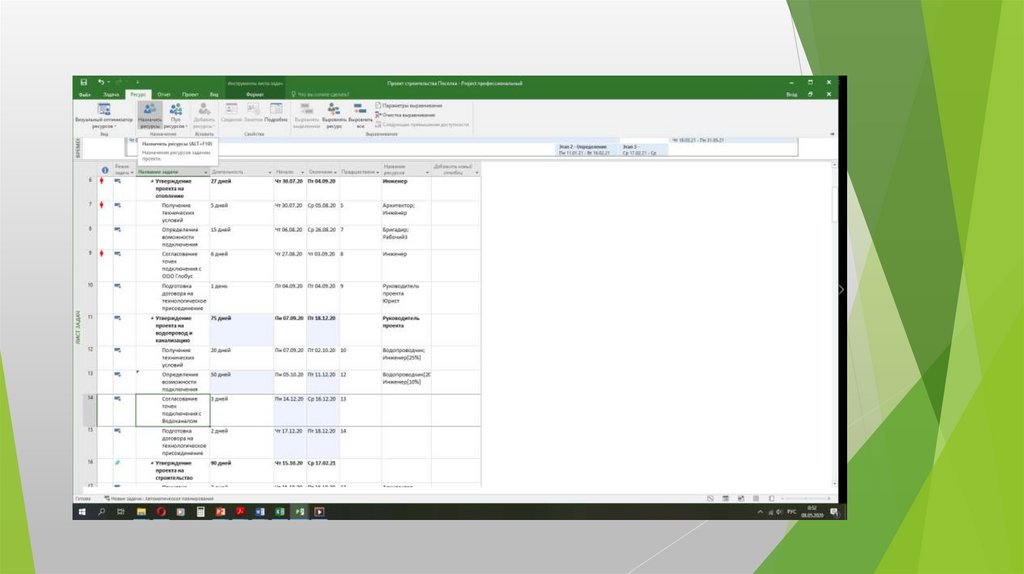Open Начало column filter dropdown
Screen dimensions: 1024x574
click(302, 172)
